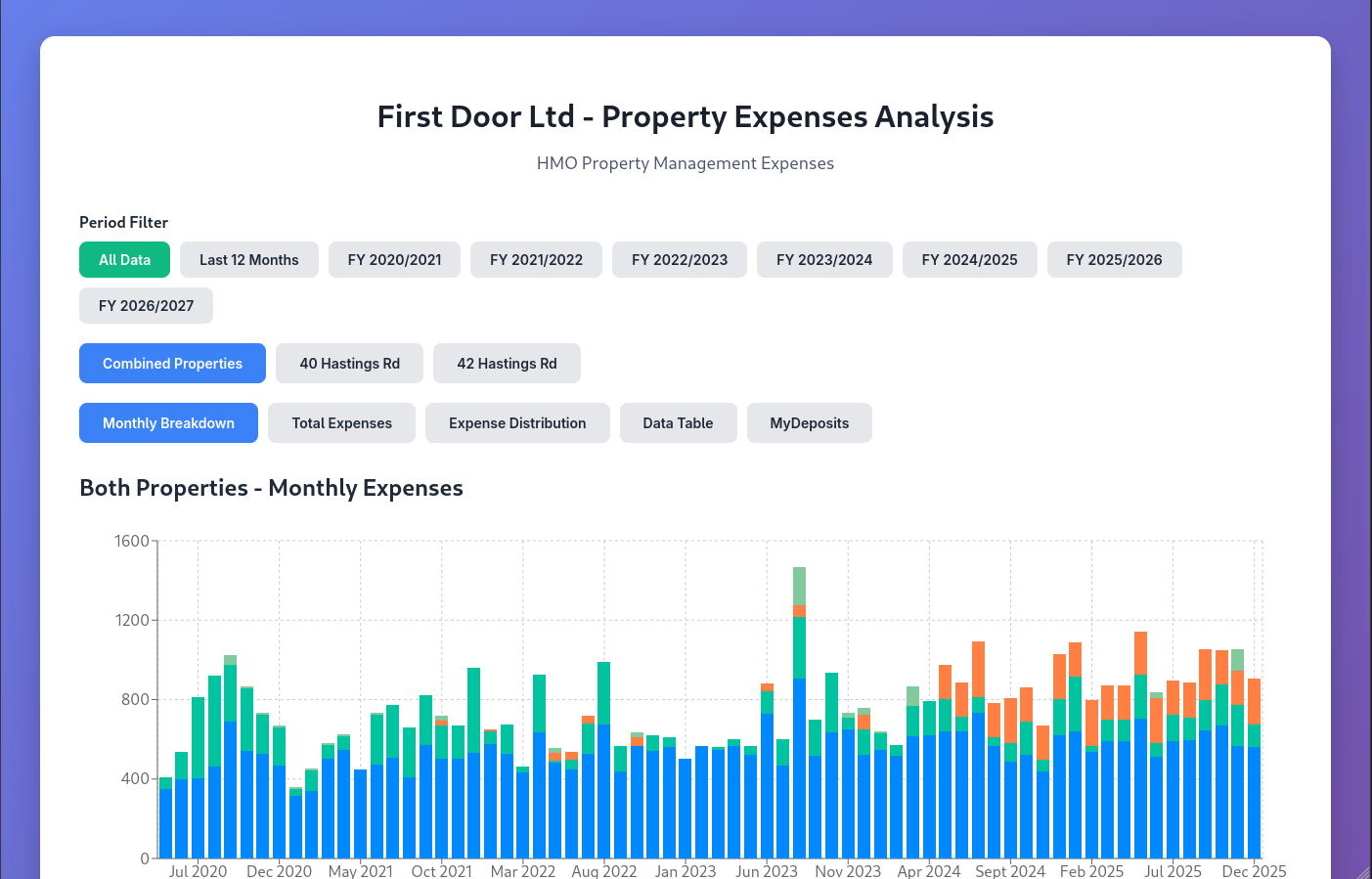1372x879 pixels.
Task: Select the FY 2021/2022 period
Action: pyautogui.click(x=536, y=259)
